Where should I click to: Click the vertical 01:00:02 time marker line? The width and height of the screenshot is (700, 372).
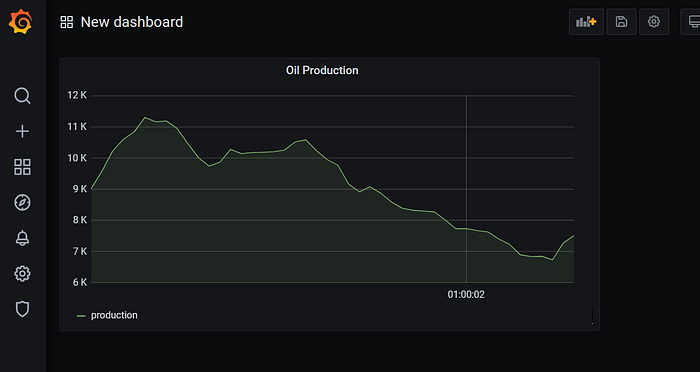coord(467,189)
